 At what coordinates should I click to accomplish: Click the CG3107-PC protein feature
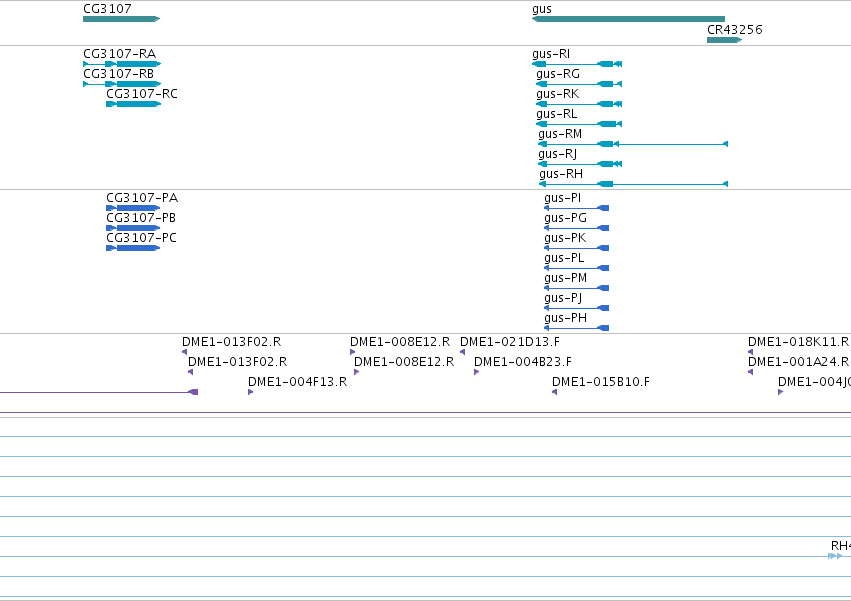133,248
